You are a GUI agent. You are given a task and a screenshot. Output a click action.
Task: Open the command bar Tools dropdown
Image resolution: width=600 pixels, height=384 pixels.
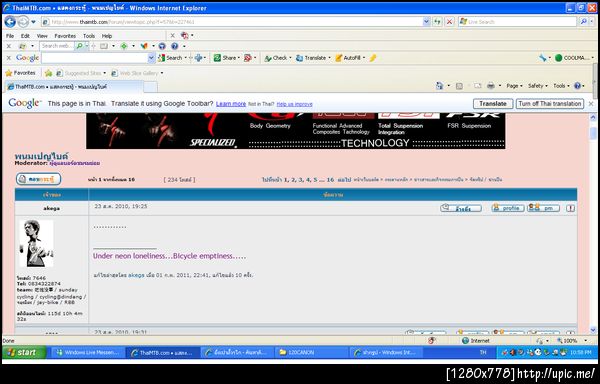pos(561,86)
